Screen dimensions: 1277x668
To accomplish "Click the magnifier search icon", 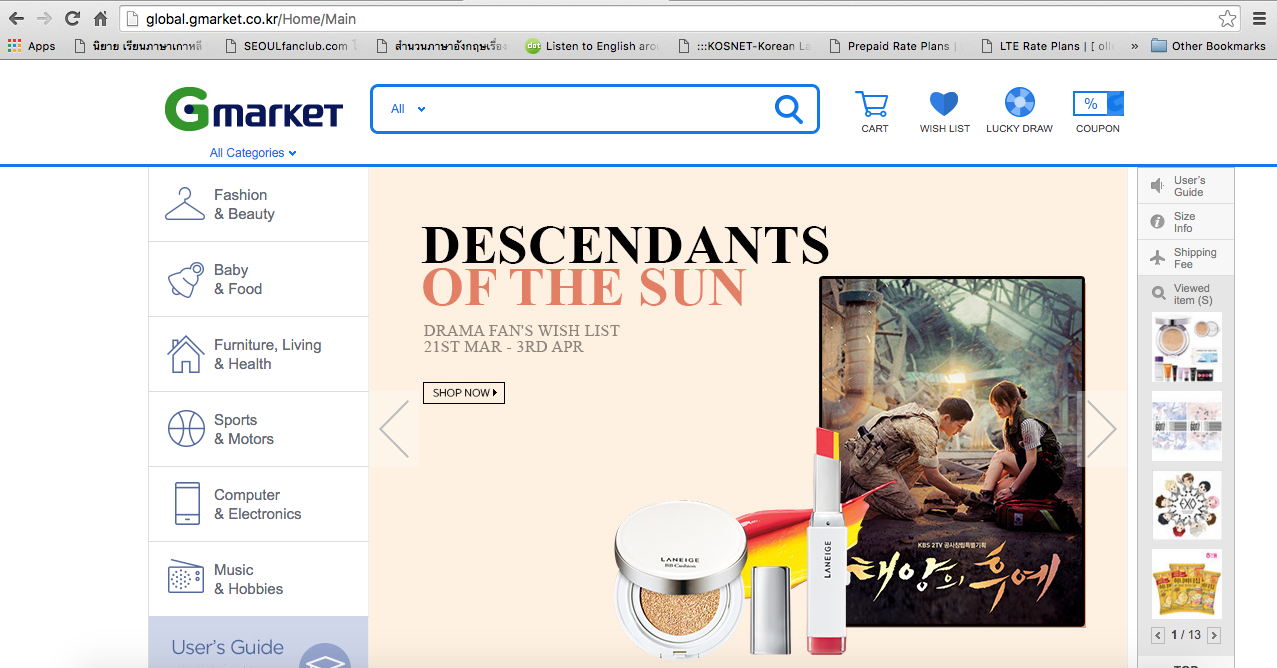I will tap(789, 109).
